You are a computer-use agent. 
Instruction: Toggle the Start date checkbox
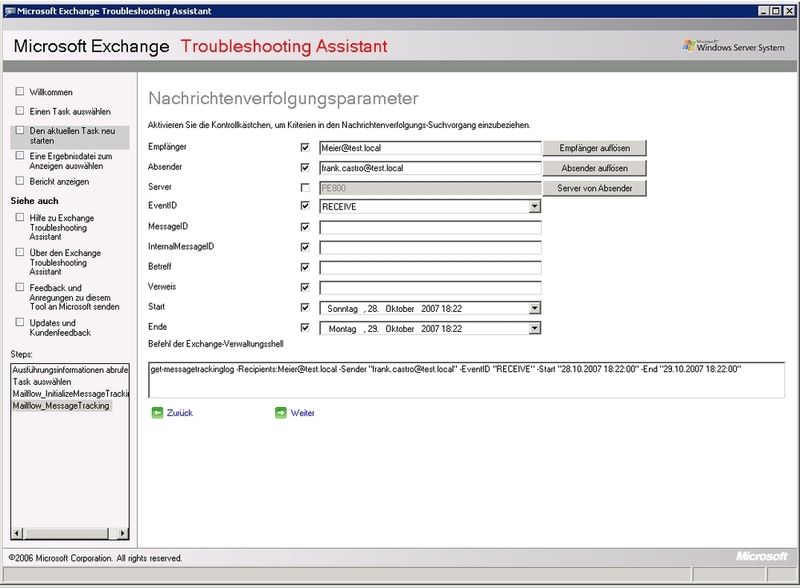(305, 307)
